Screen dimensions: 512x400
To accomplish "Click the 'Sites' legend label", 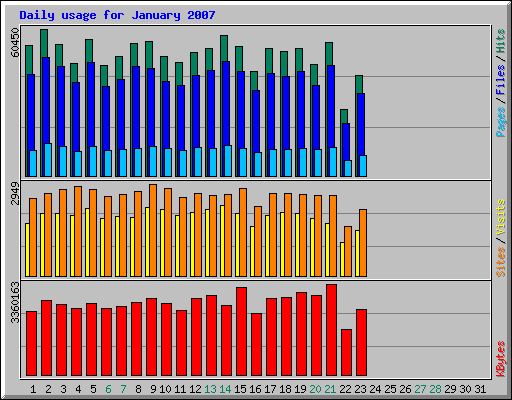I will 501,262.
